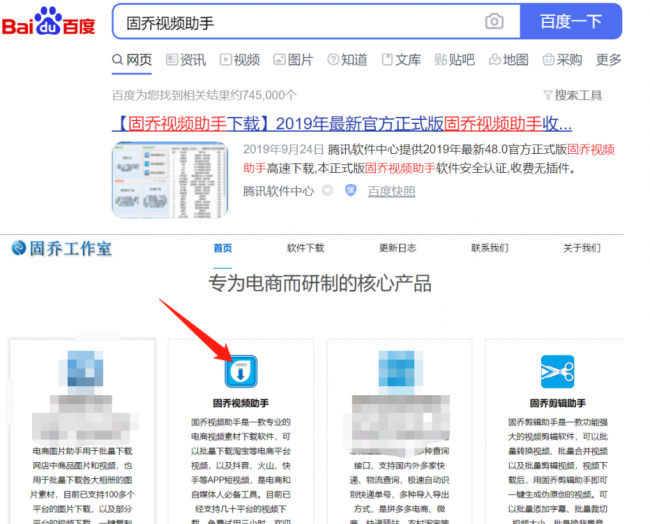Open 联系我们 in the site navigation
This screenshot has width=650, height=524.
click(490, 248)
